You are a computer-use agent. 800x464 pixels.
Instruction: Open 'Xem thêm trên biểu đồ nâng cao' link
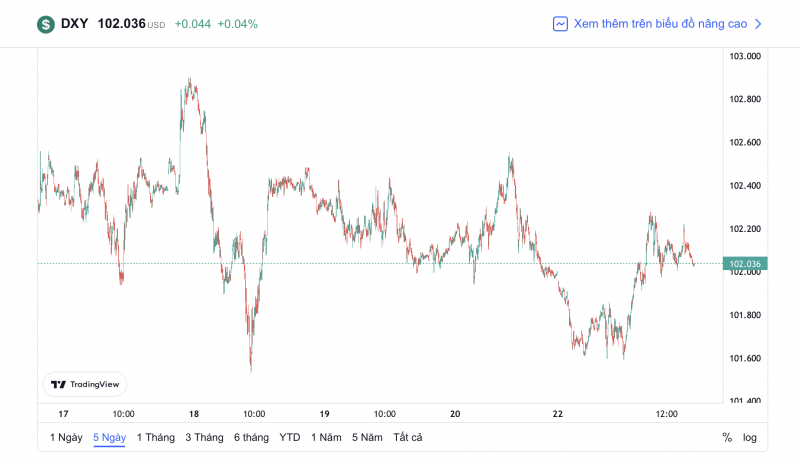click(x=661, y=24)
